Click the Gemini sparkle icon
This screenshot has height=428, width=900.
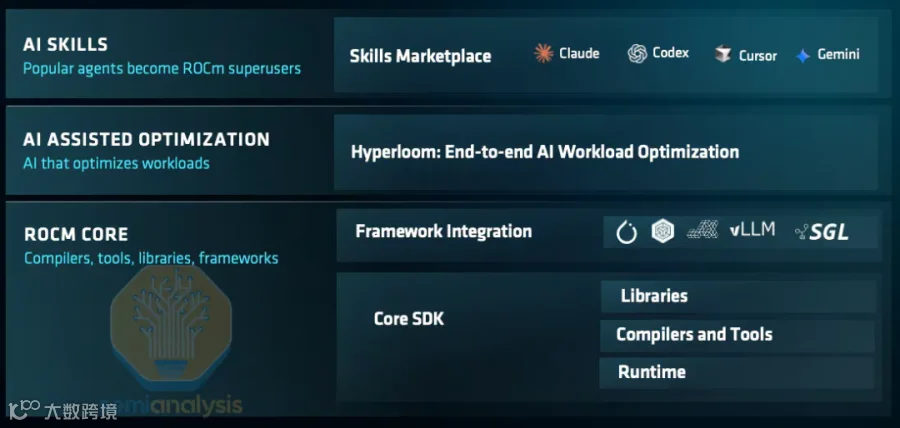pos(803,56)
